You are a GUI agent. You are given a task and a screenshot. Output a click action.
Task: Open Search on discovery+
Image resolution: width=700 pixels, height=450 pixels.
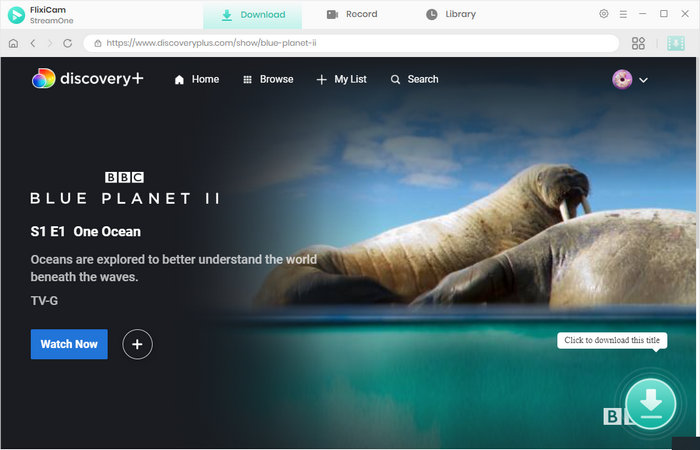[414, 79]
